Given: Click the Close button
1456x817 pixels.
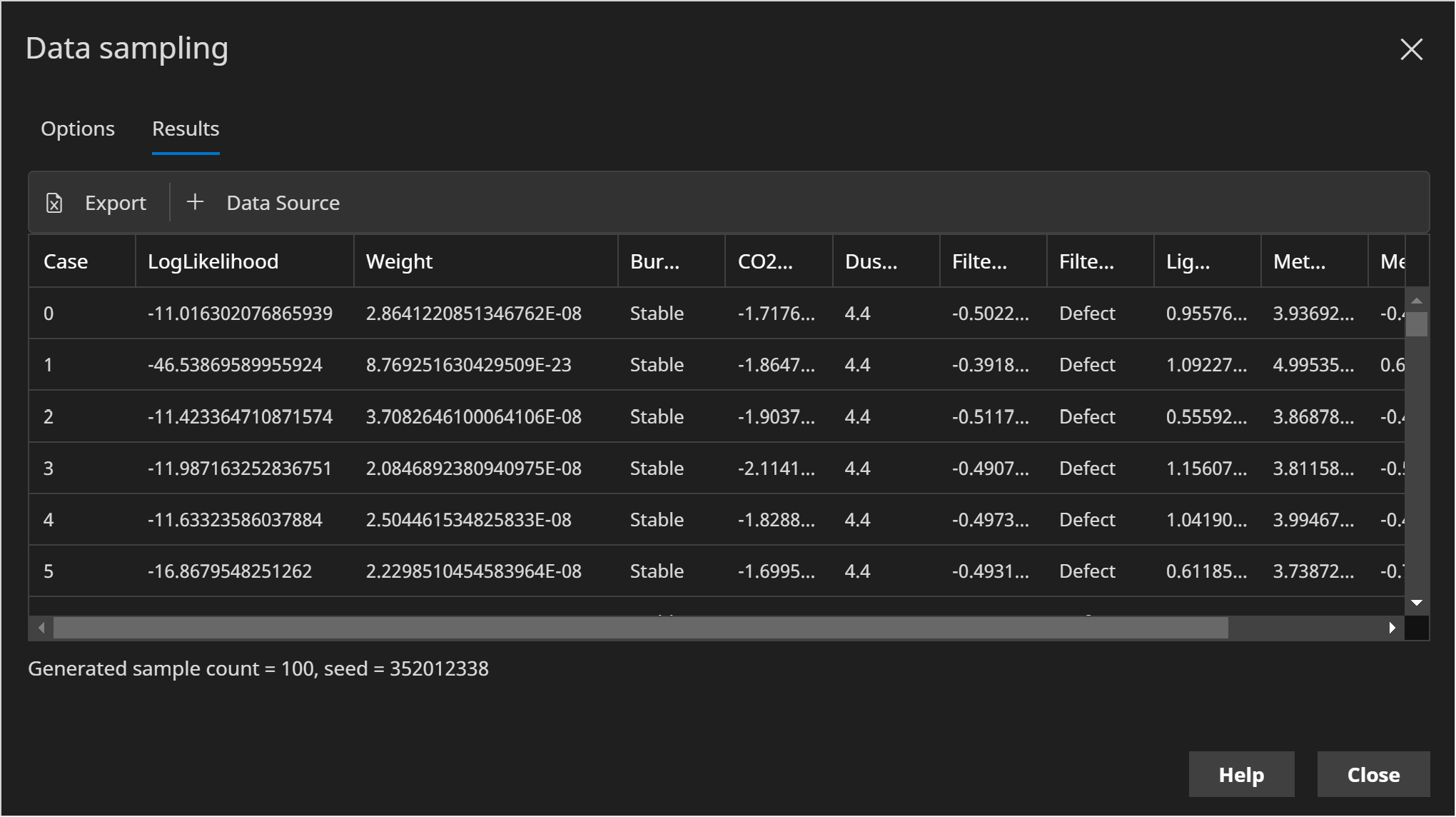Looking at the screenshot, I should [1373, 774].
